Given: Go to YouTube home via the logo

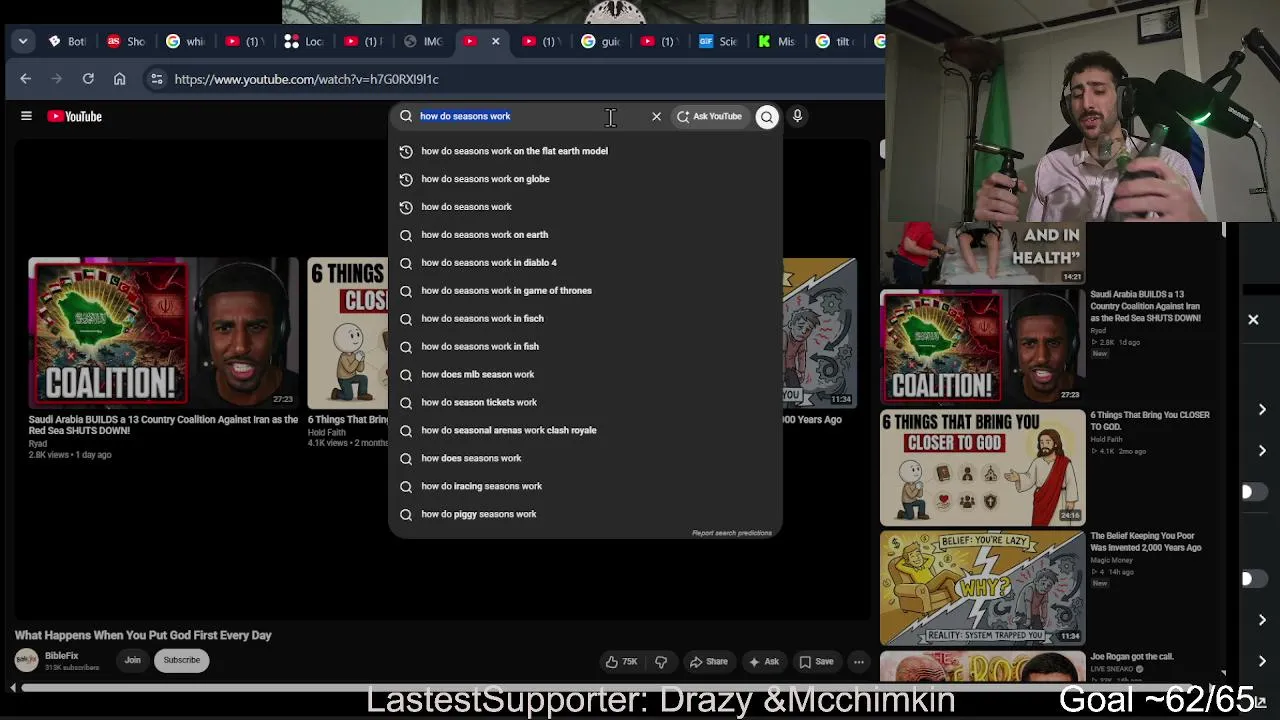Looking at the screenshot, I should pos(74,116).
